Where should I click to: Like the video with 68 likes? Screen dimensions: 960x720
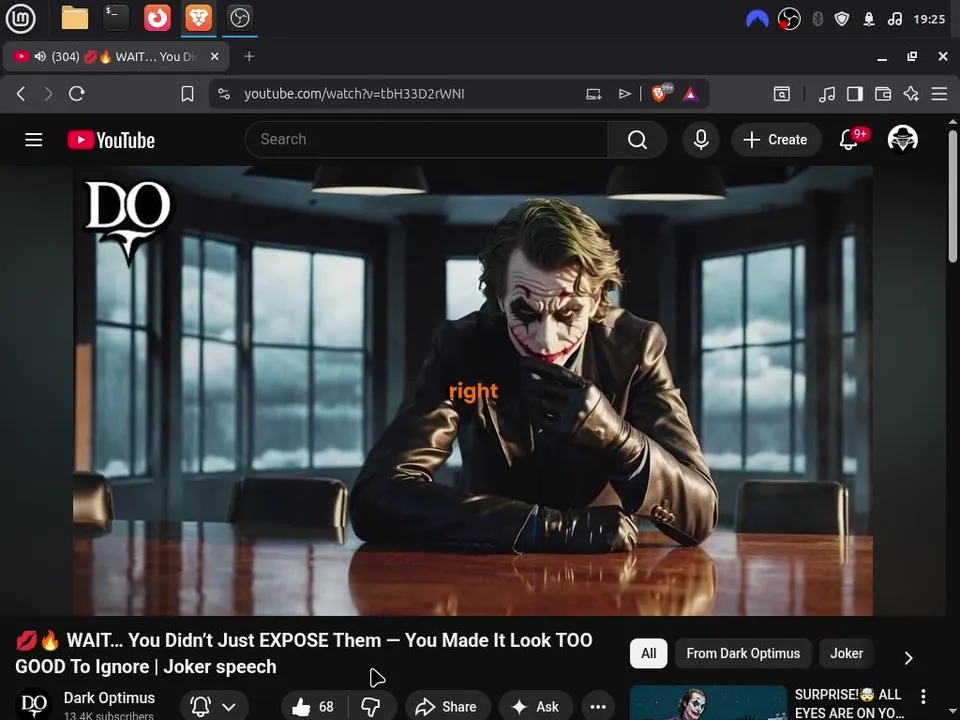tap(313, 707)
